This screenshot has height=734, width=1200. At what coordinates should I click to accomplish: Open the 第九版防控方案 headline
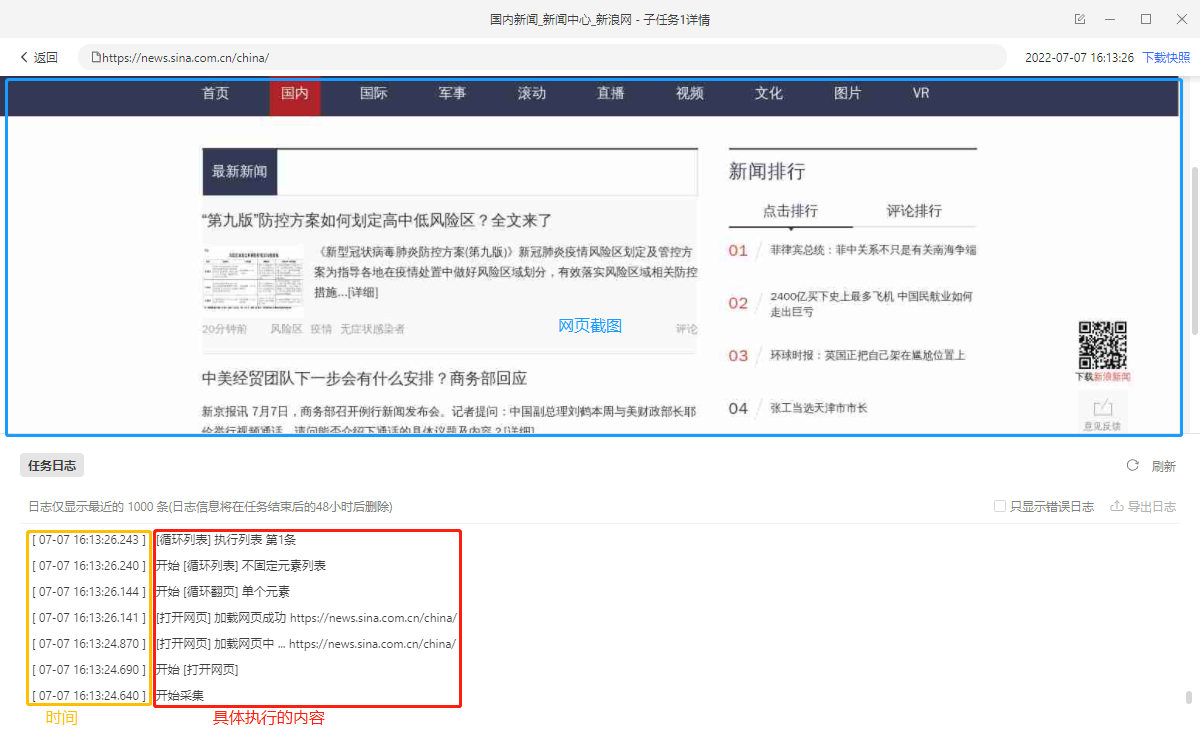(377, 220)
